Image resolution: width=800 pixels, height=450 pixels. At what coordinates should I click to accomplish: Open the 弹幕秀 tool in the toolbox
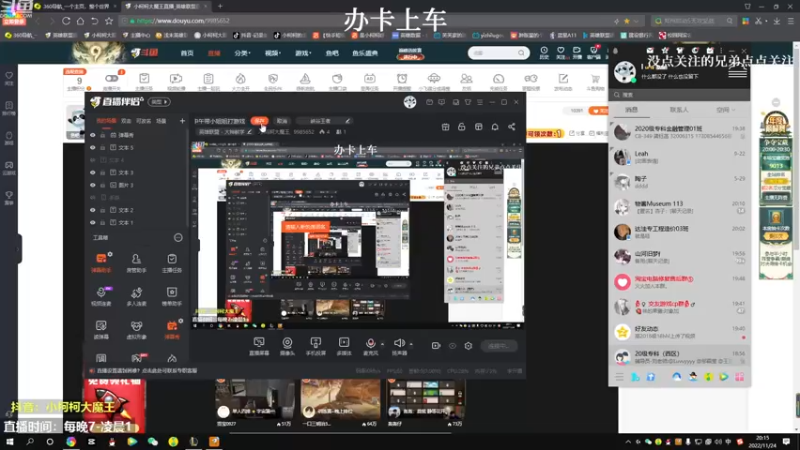pos(172,330)
